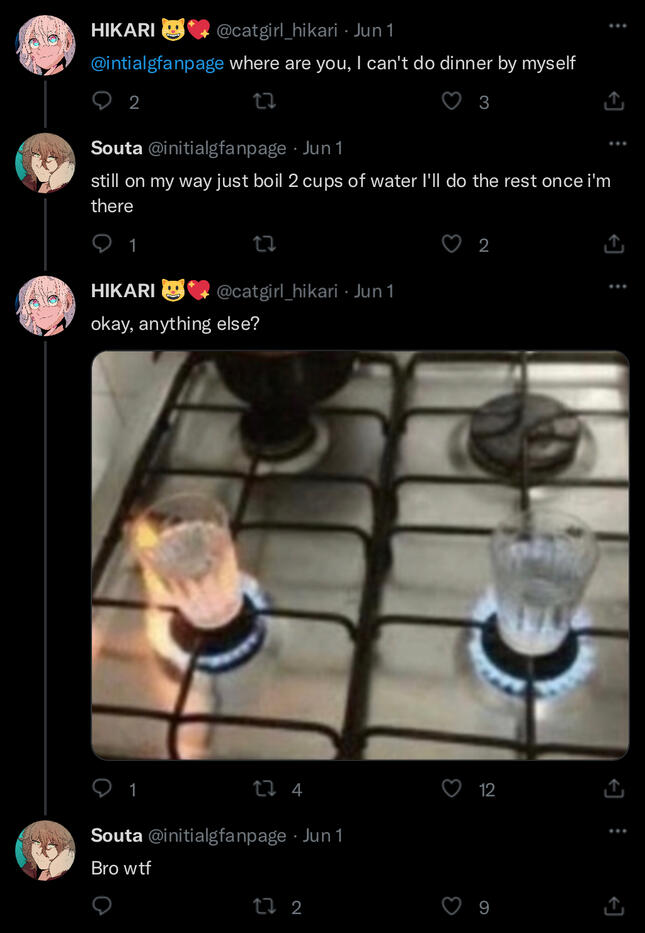Open the @intialgfanpage mention link
Viewport: 645px width, 933px height.
pos(158,63)
